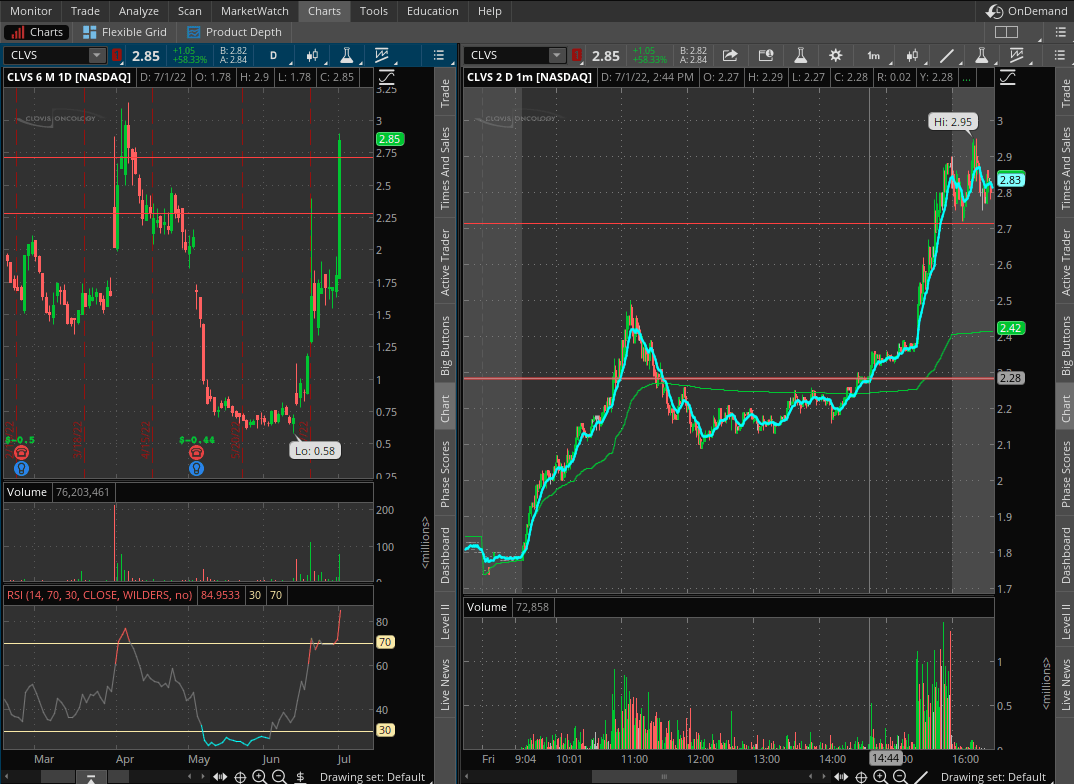Click right chart share icon
This screenshot has width=1074, height=784.
[x=730, y=55]
